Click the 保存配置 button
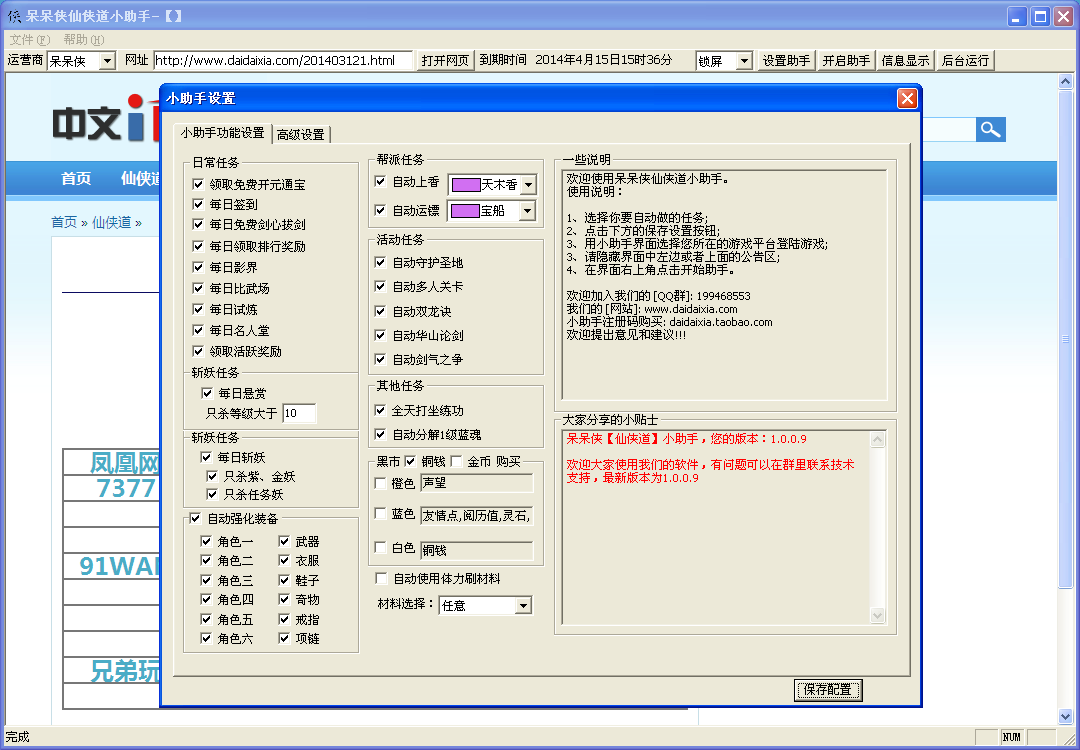 click(827, 690)
